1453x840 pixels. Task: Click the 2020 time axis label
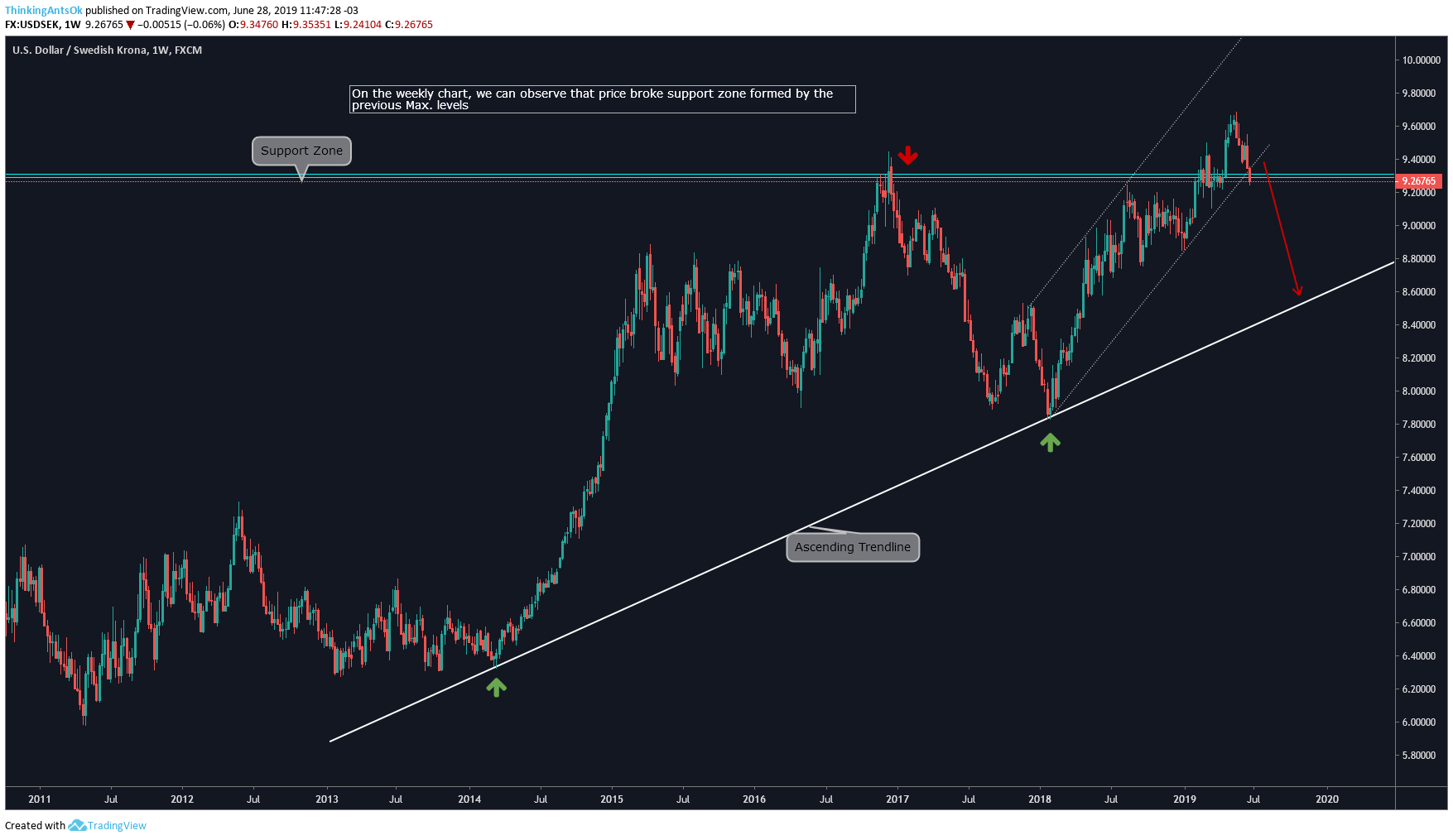pyautogui.click(x=1327, y=799)
